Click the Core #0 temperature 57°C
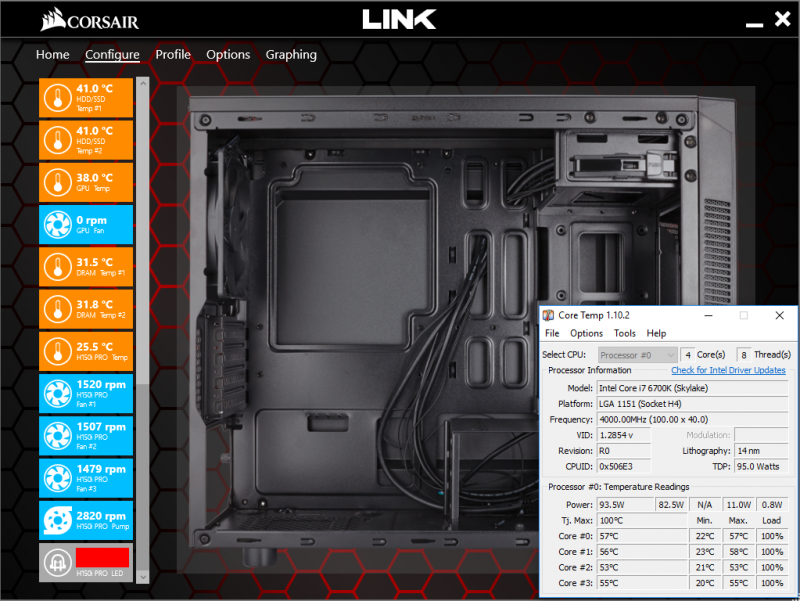 (x=642, y=536)
